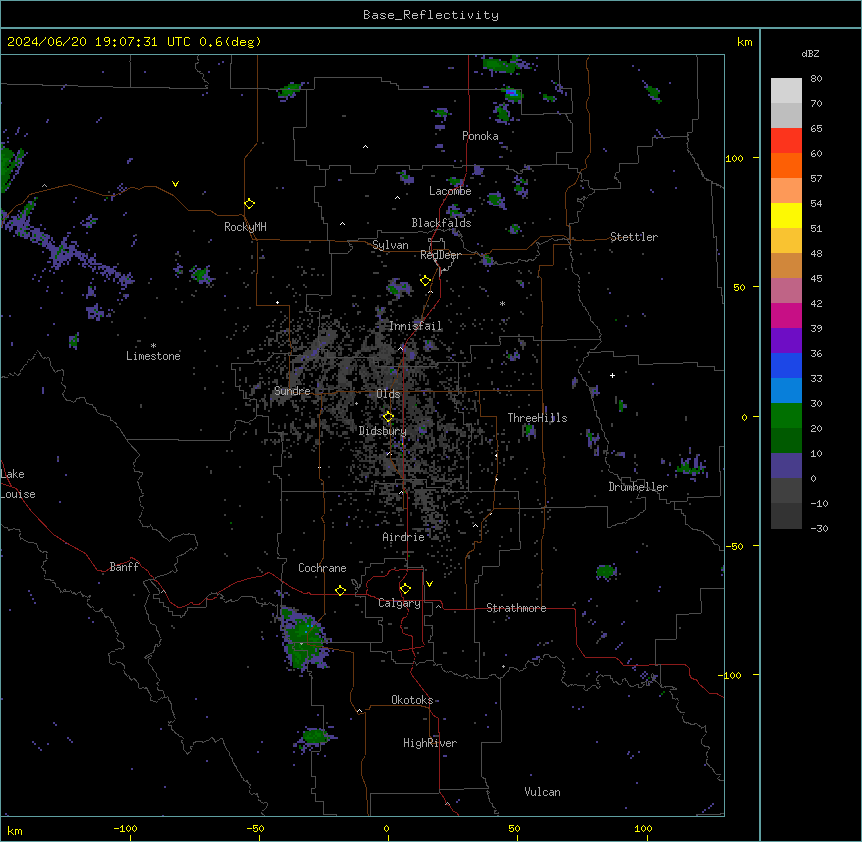
Task: Select the asterisk marker above Limestone
Action: [x=153, y=346]
